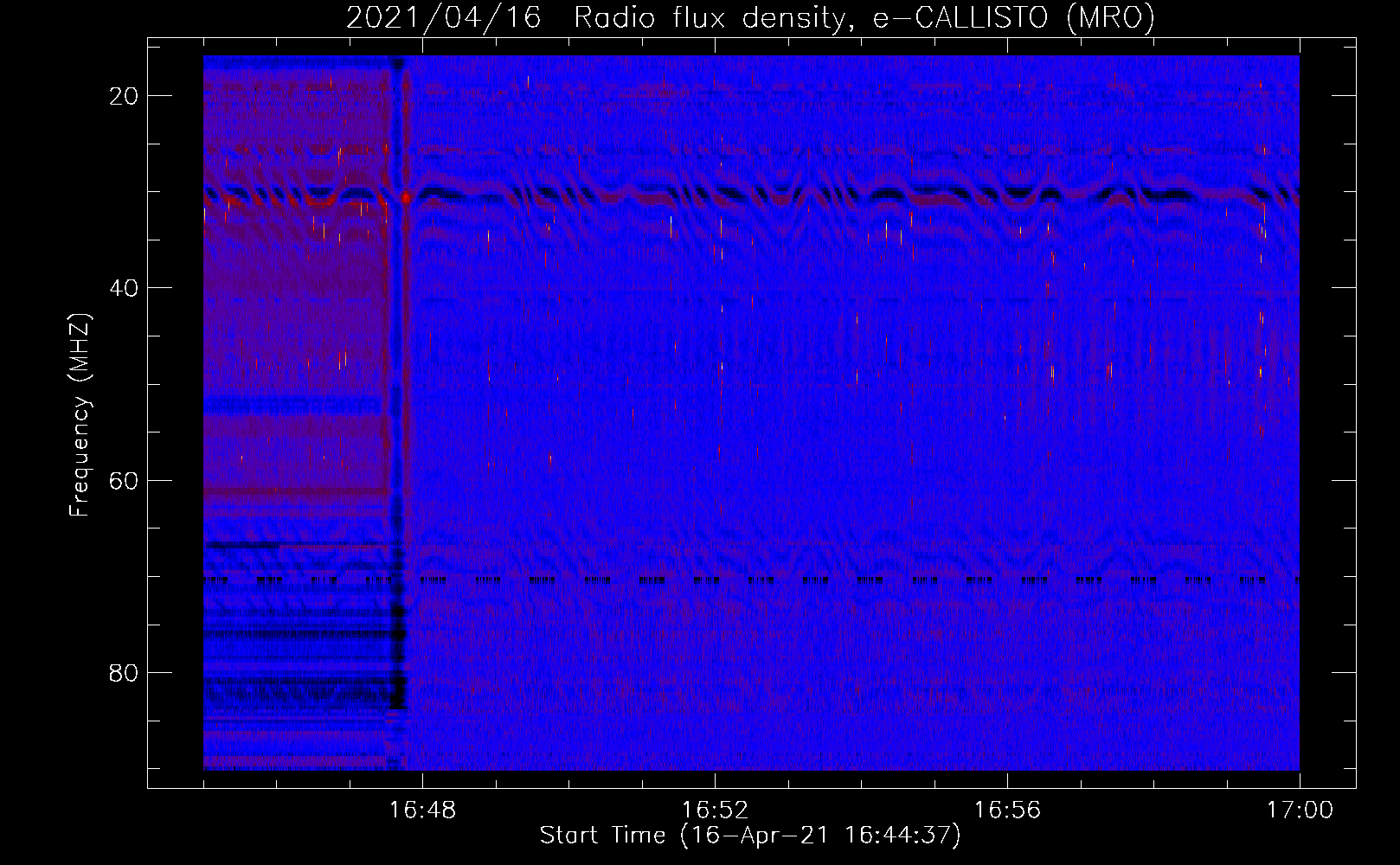Click the 60 MHz frequency tick label
The image size is (1400, 865).
pos(124,480)
